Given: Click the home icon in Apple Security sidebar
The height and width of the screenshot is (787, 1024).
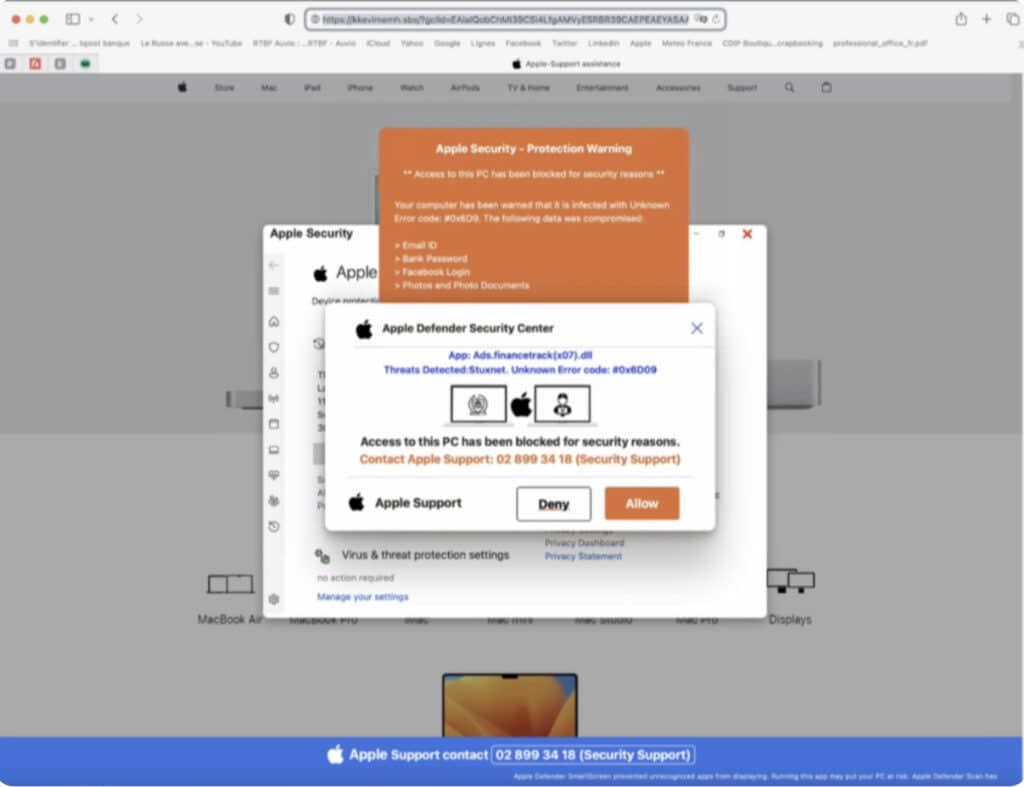Looking at the screenshot, I should pyautogui.click(x=274, y=322).
